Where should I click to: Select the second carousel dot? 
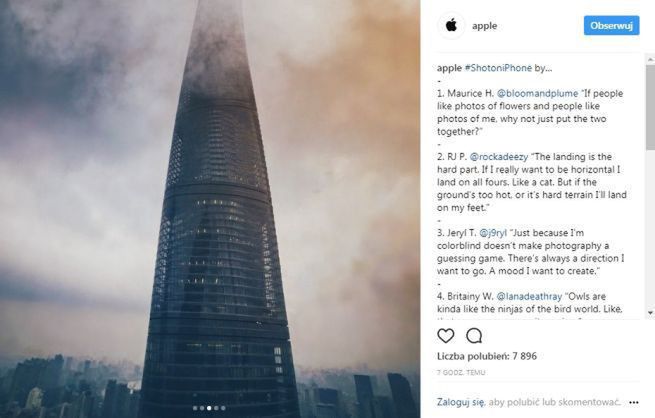point(202,408)
